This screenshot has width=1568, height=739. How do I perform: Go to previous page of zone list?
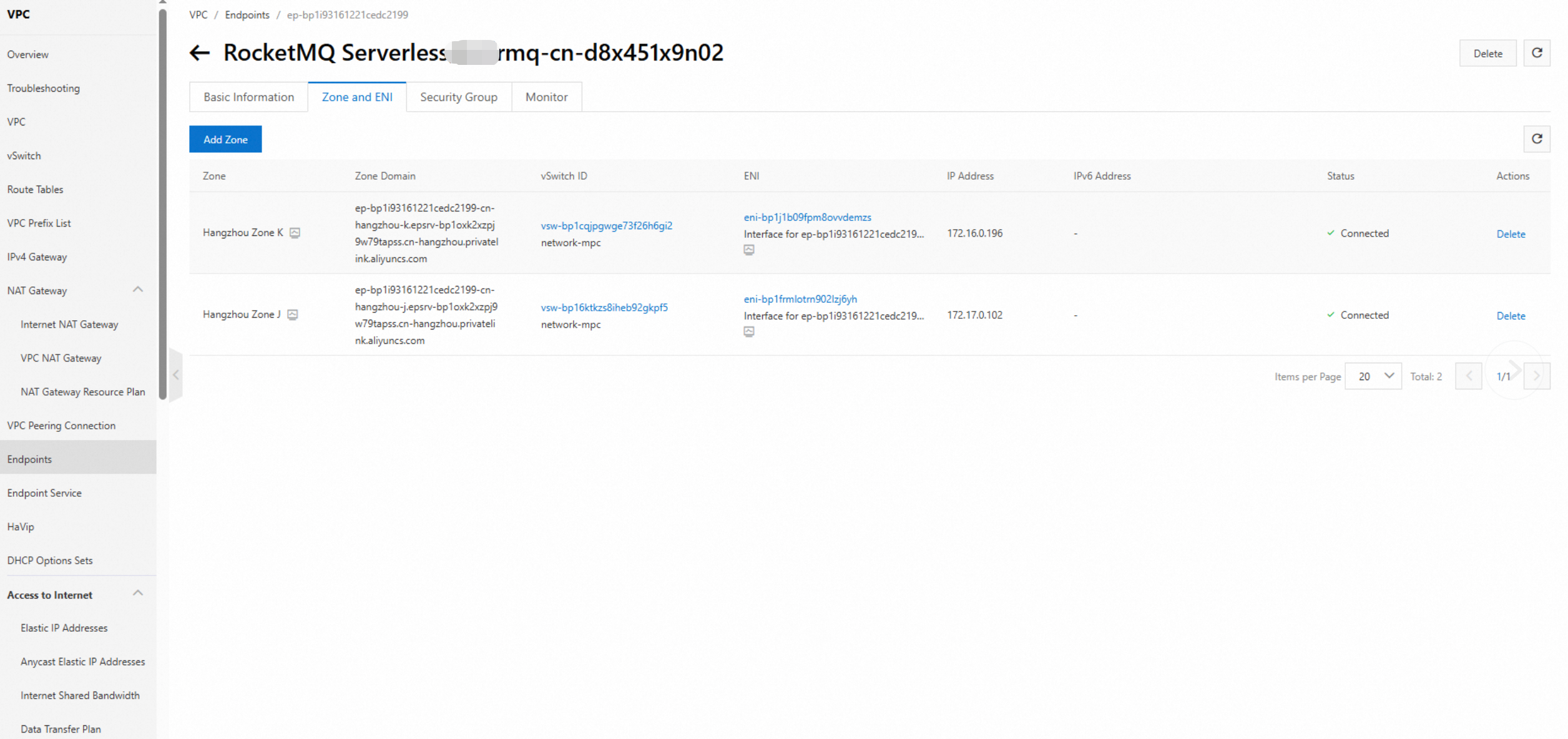[x=1468, y=376]
